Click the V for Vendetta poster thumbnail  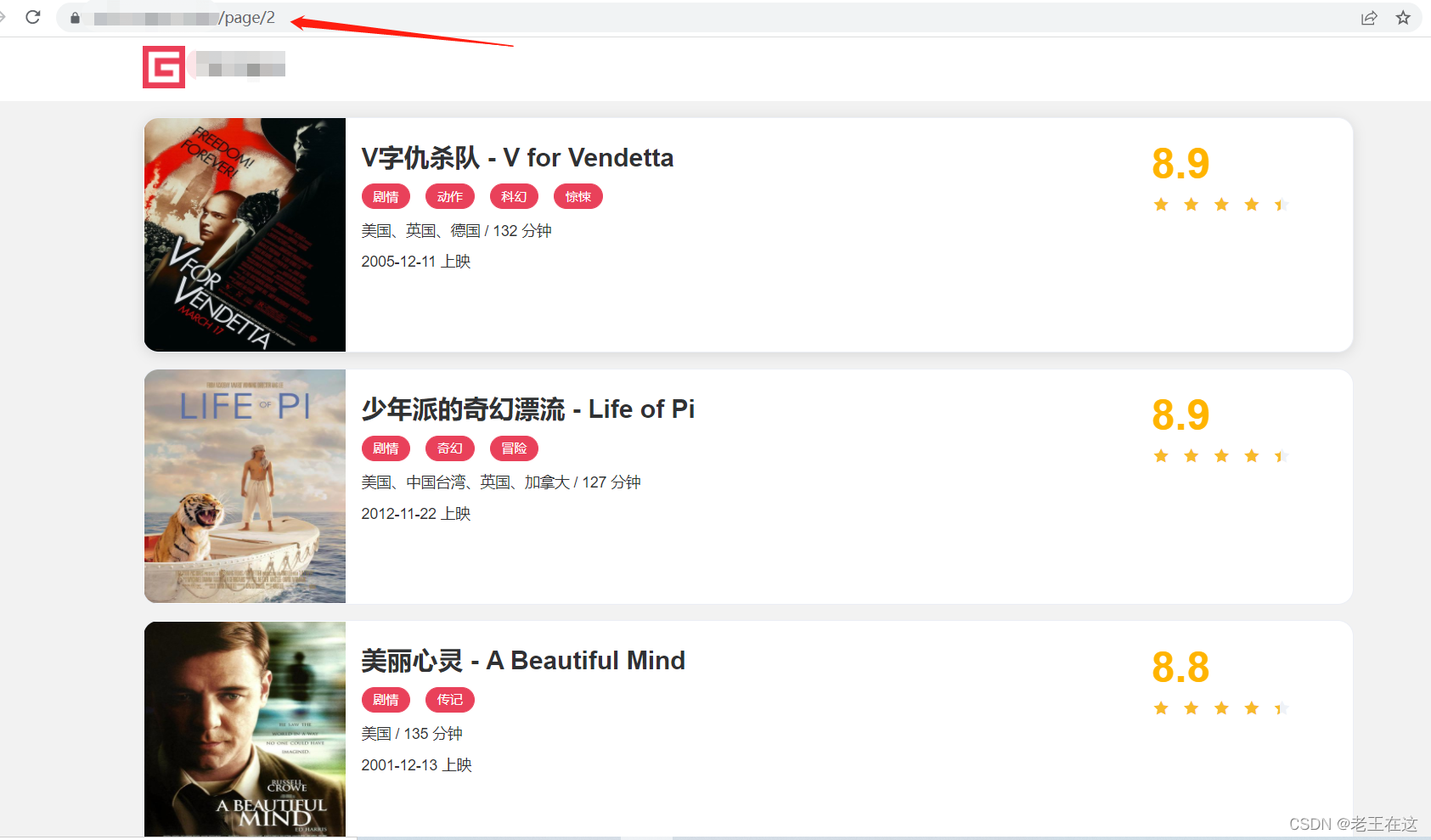coord(245,234)
